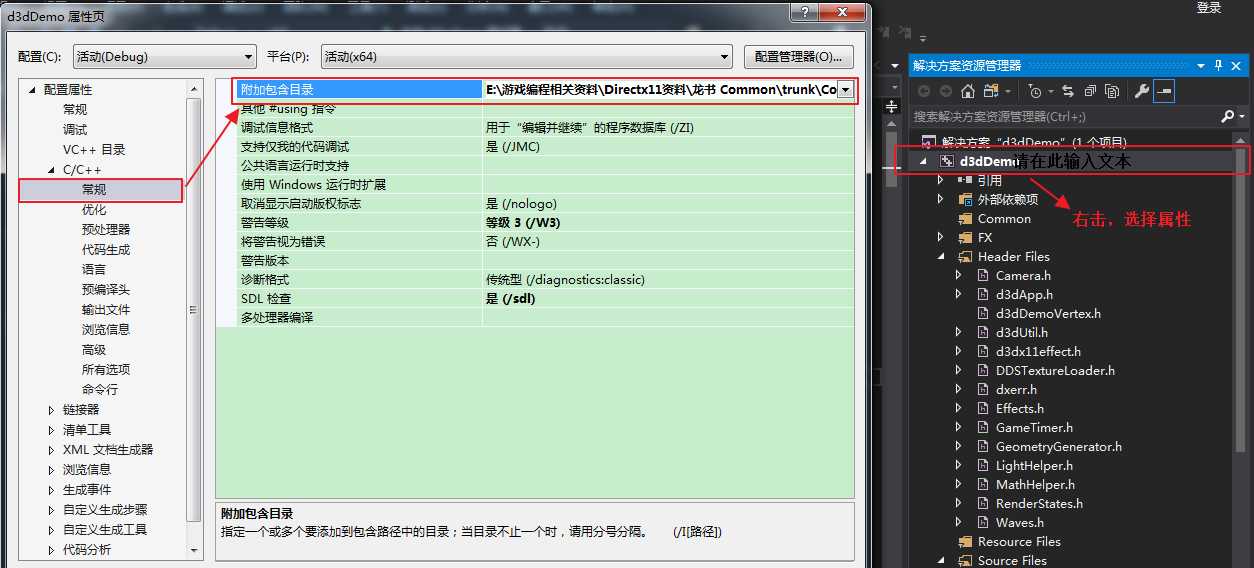1254x568 pixels.
Task: Click the 引用 references icon
Action: (x=965, y=180)
